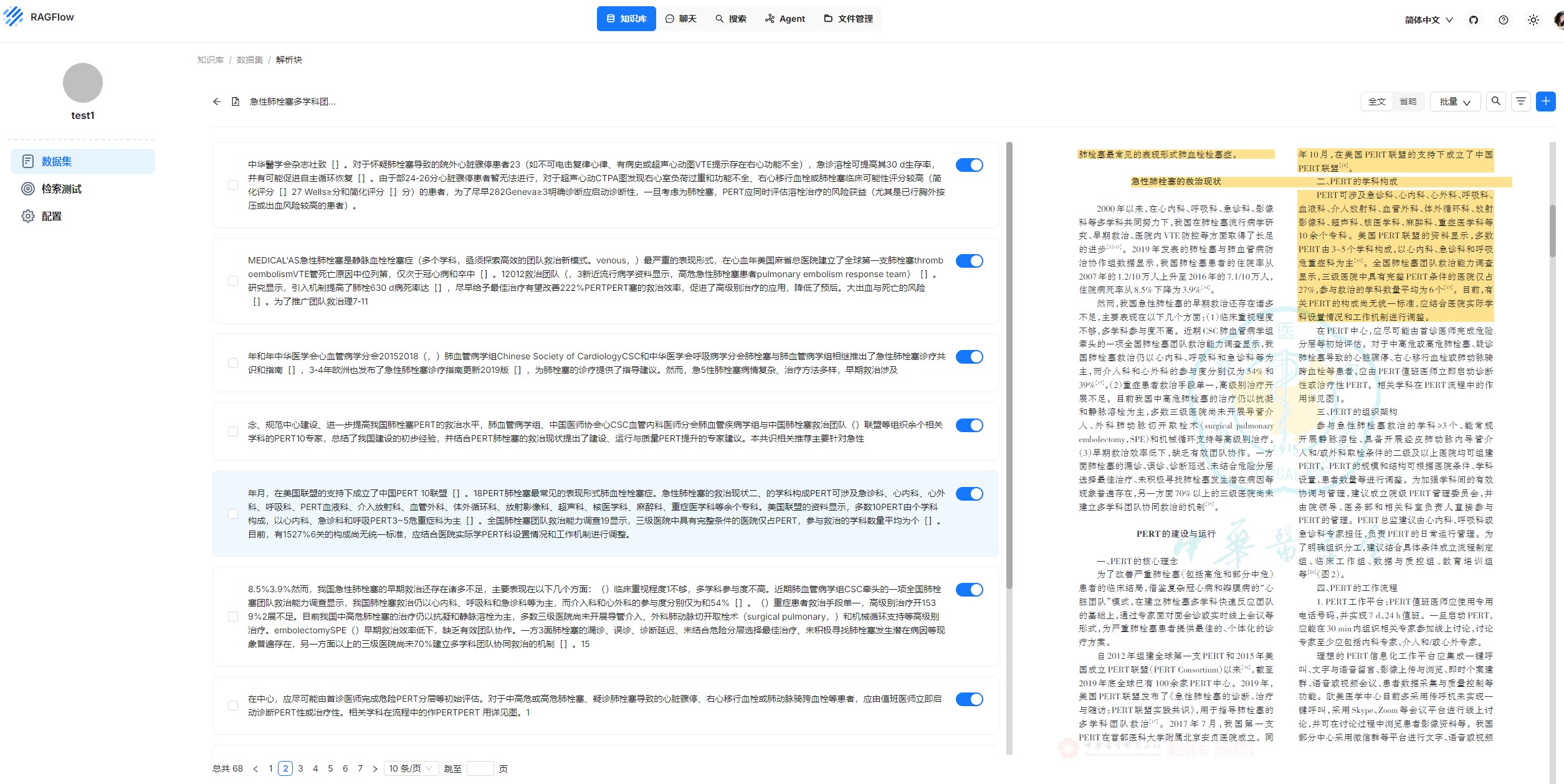This screenshot has height=784, width=1564.
Task: Click the chunk card text starting with 念、规范中心建设
Action: pos(596,432)
